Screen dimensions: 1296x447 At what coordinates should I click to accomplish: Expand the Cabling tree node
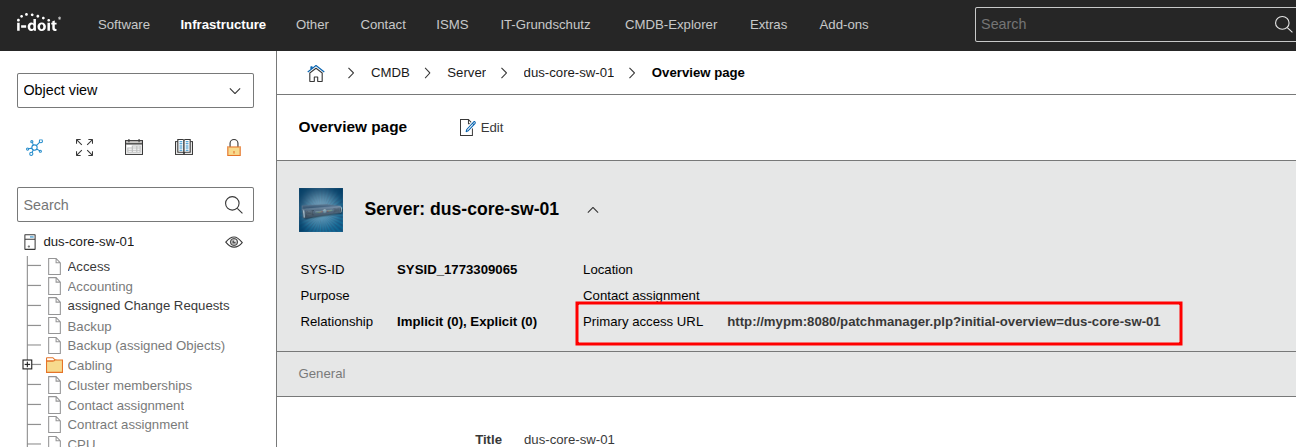click(x=27, y=365)
